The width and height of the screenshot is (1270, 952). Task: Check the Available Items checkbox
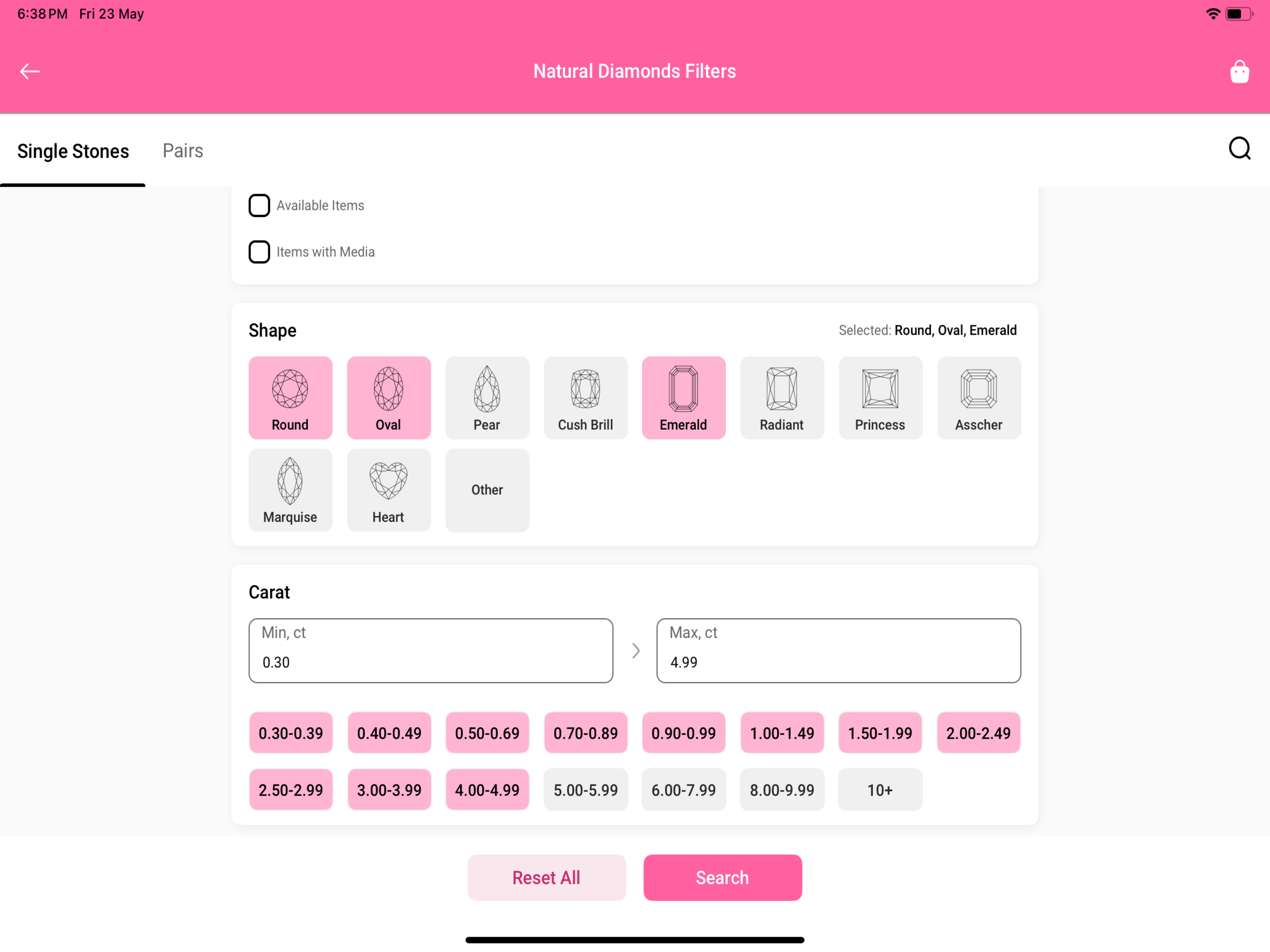click(x=259, y=205)
